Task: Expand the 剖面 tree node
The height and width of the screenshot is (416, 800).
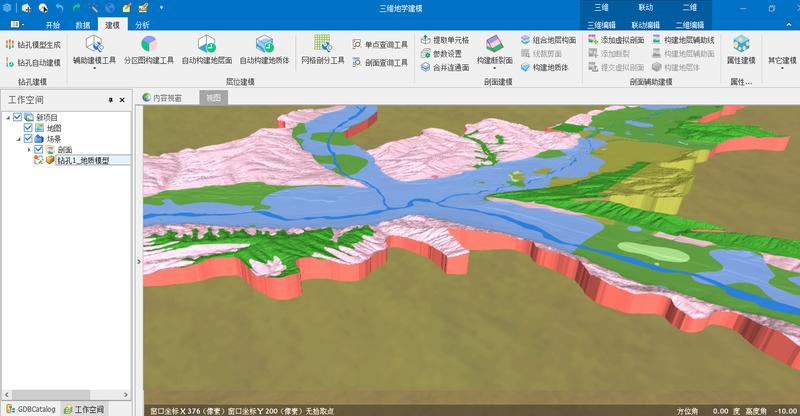Action: pos(29,150)
